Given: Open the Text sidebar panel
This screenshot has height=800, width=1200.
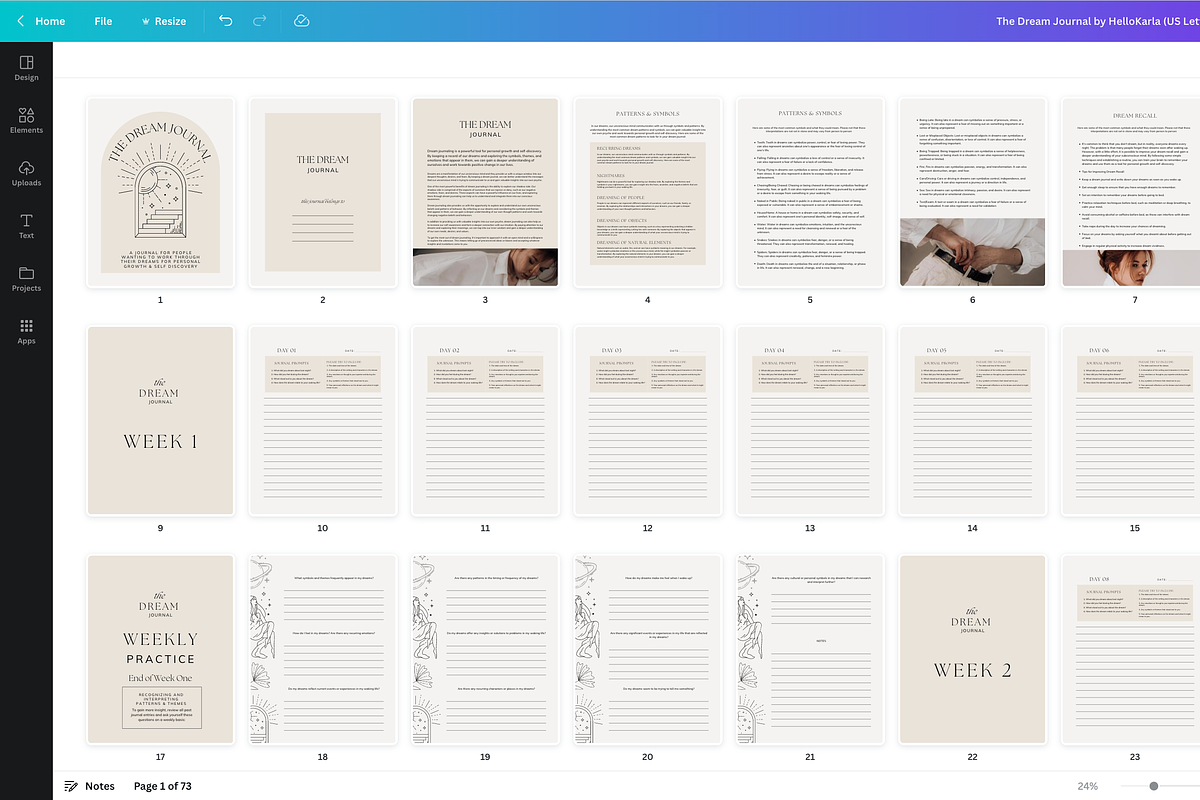Looking at the screenshot, I should click(x=26, y=226).
